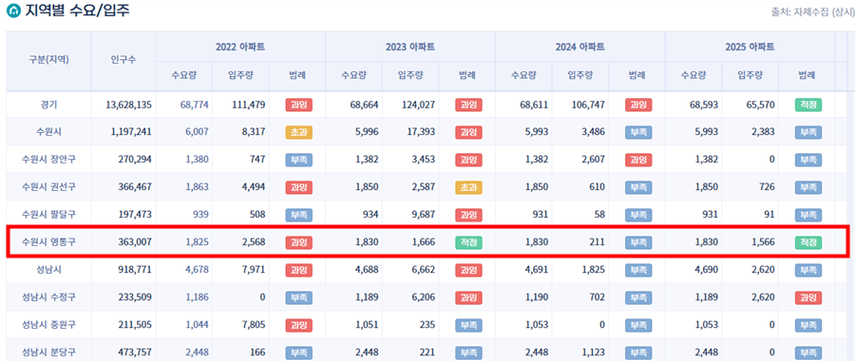Click 입주량 header under 2023 아파트
856x364 pixels.
(411, 76)
